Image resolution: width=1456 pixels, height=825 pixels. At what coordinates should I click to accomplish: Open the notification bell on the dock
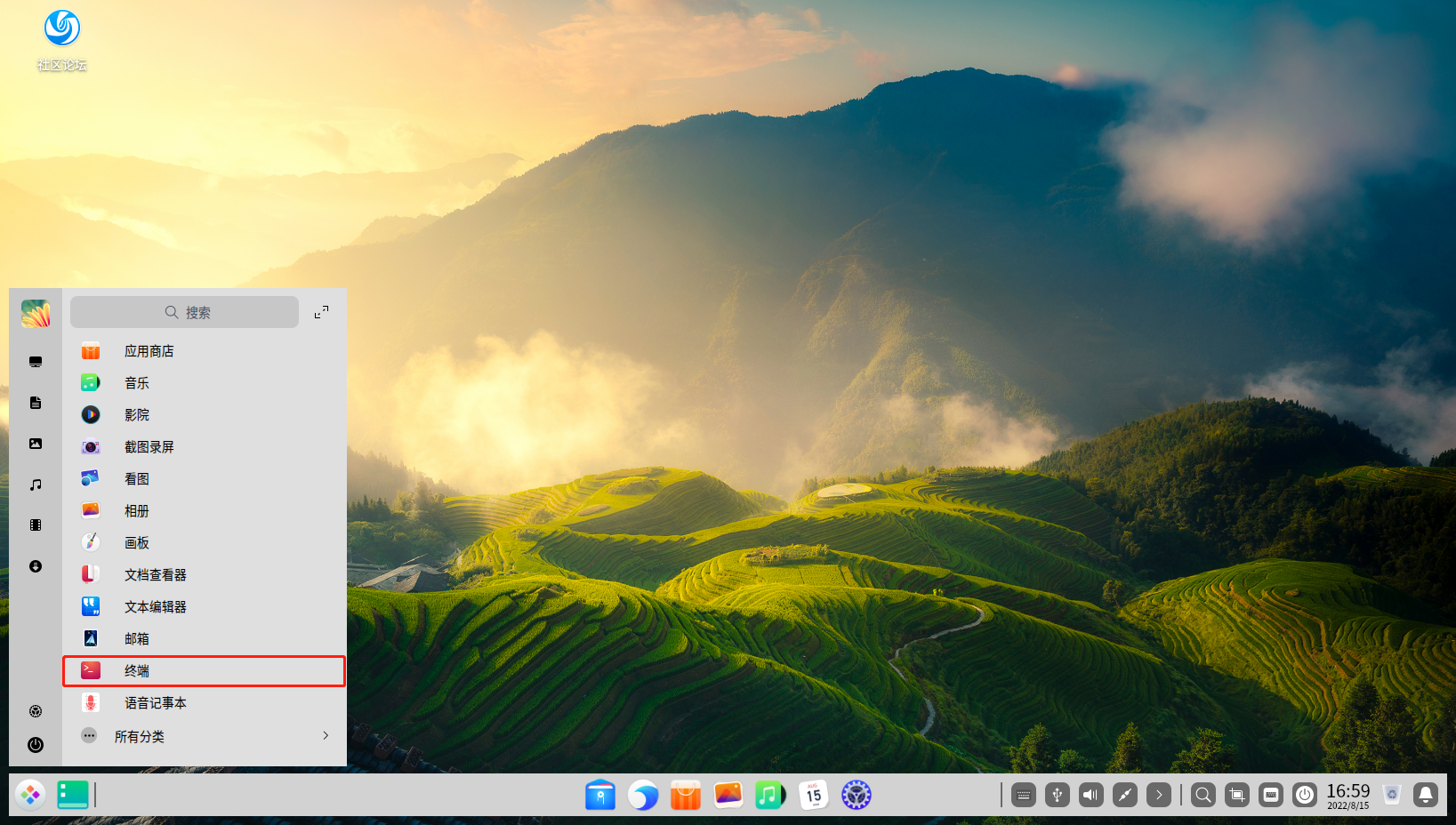[1426, 795]
